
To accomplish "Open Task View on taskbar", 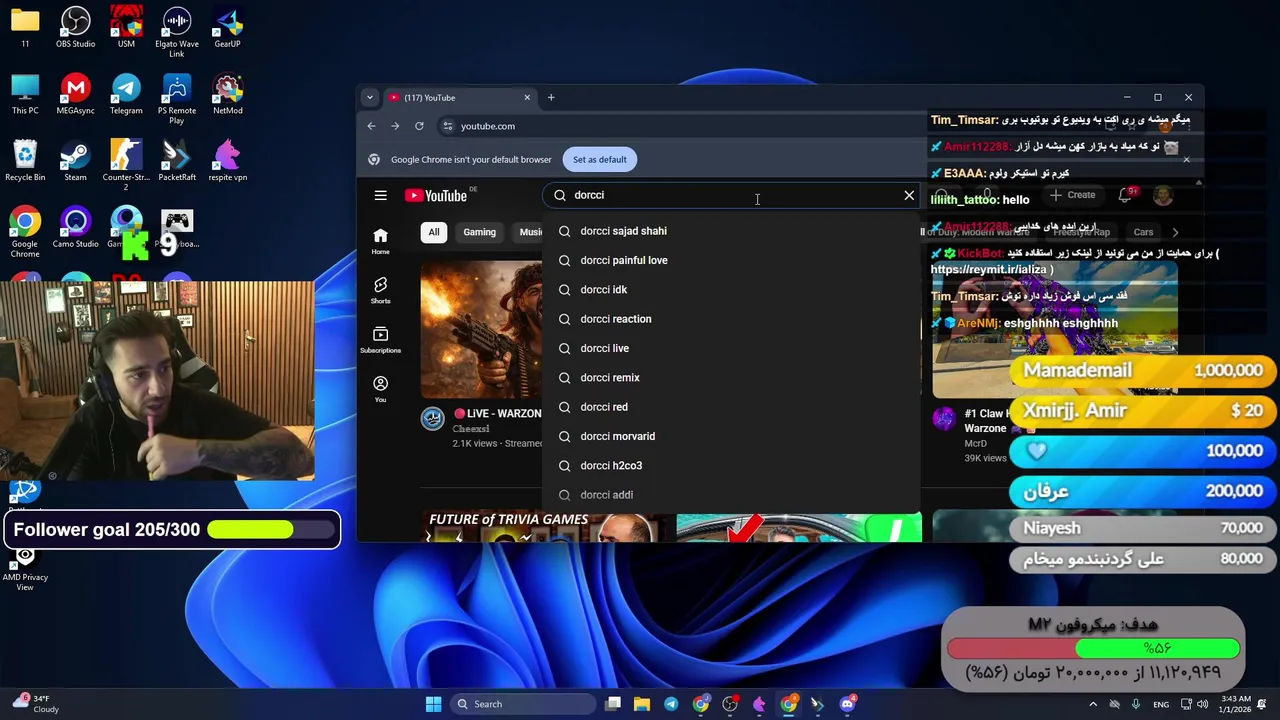I will click(x=613, y=704).
